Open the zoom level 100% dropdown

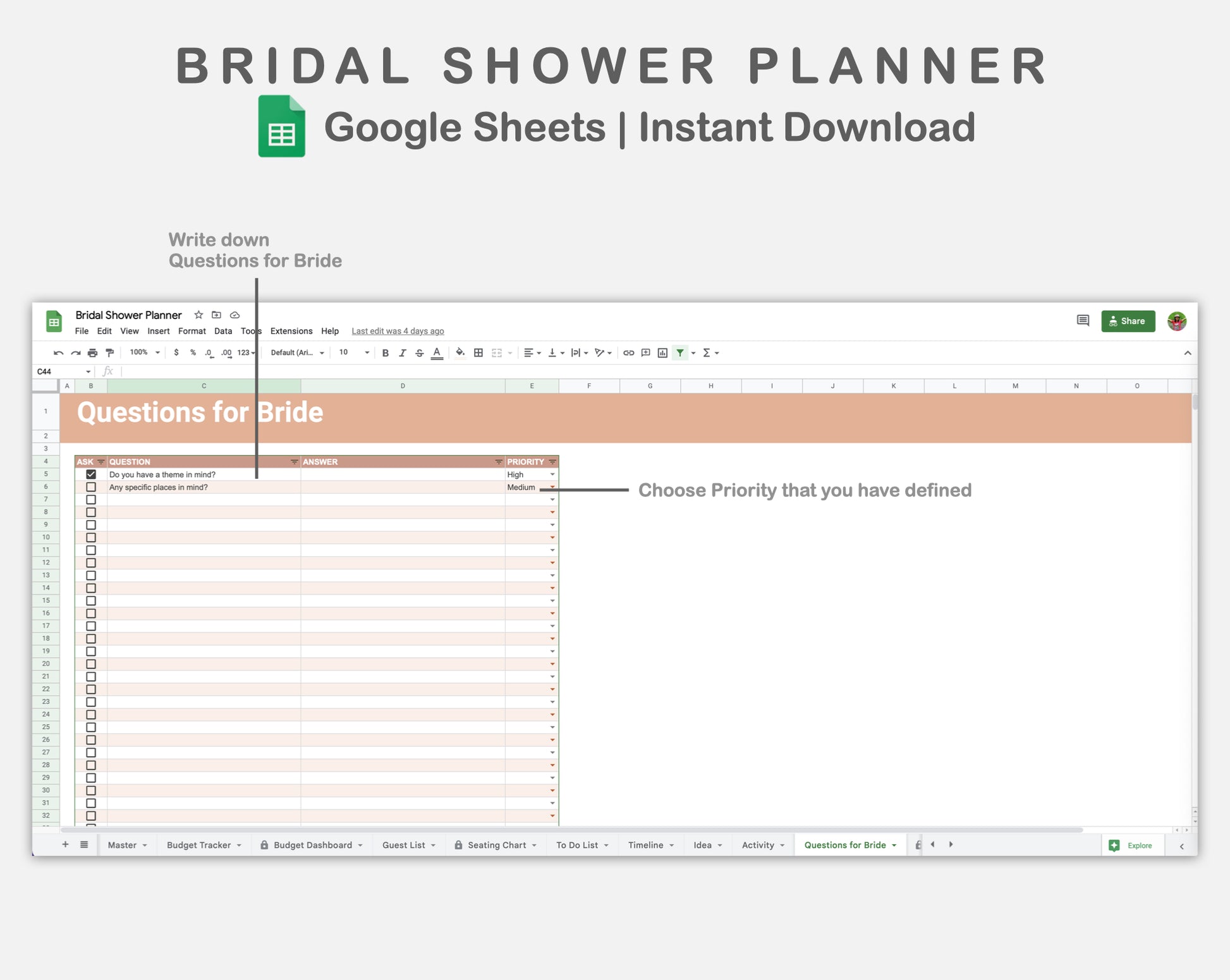point(145,353)
